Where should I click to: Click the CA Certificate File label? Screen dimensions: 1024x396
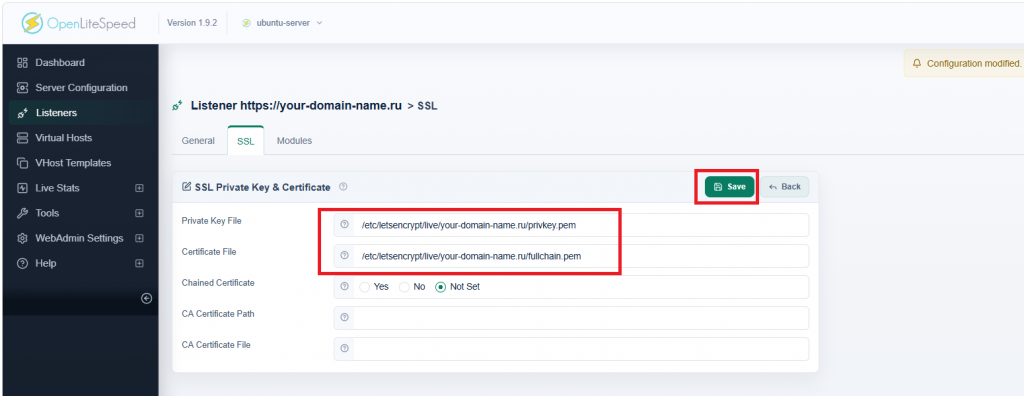coord(216,344)
